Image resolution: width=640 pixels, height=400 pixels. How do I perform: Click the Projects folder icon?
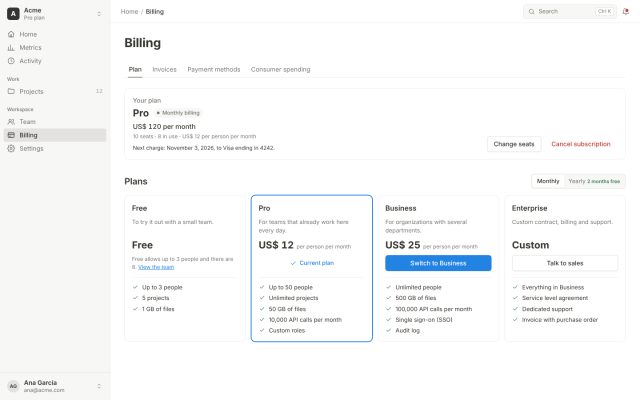tap(11, 91)
